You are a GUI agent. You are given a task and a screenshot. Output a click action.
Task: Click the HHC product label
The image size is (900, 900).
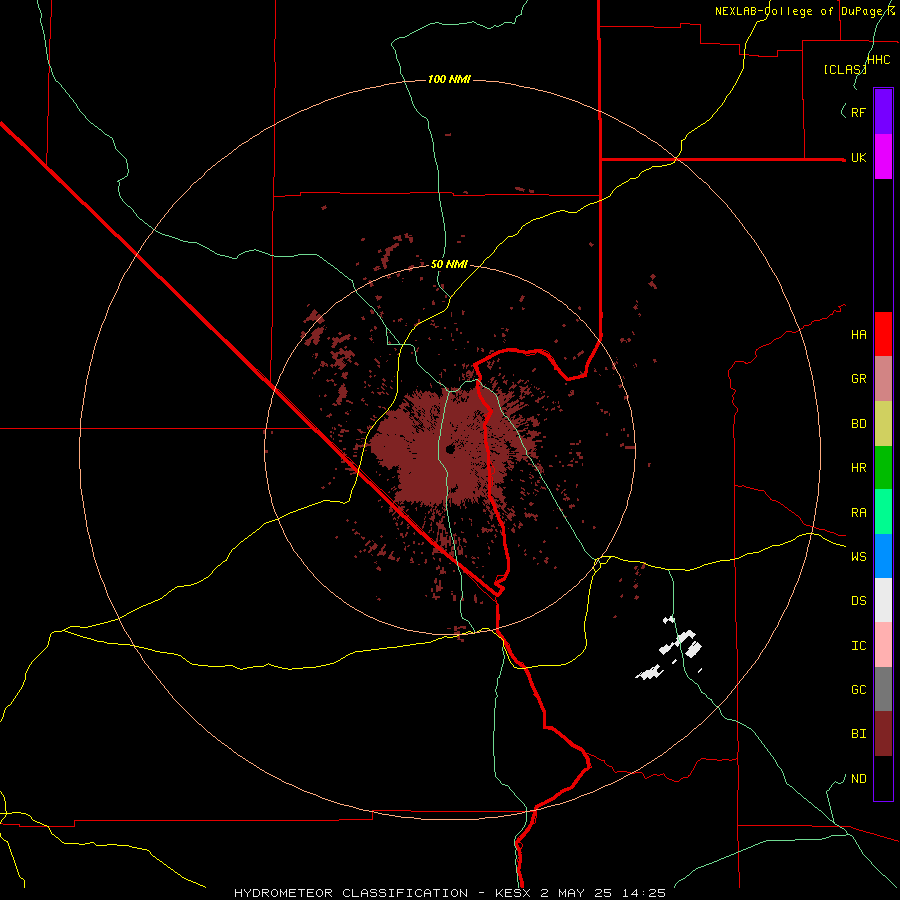tap(879, 60)
